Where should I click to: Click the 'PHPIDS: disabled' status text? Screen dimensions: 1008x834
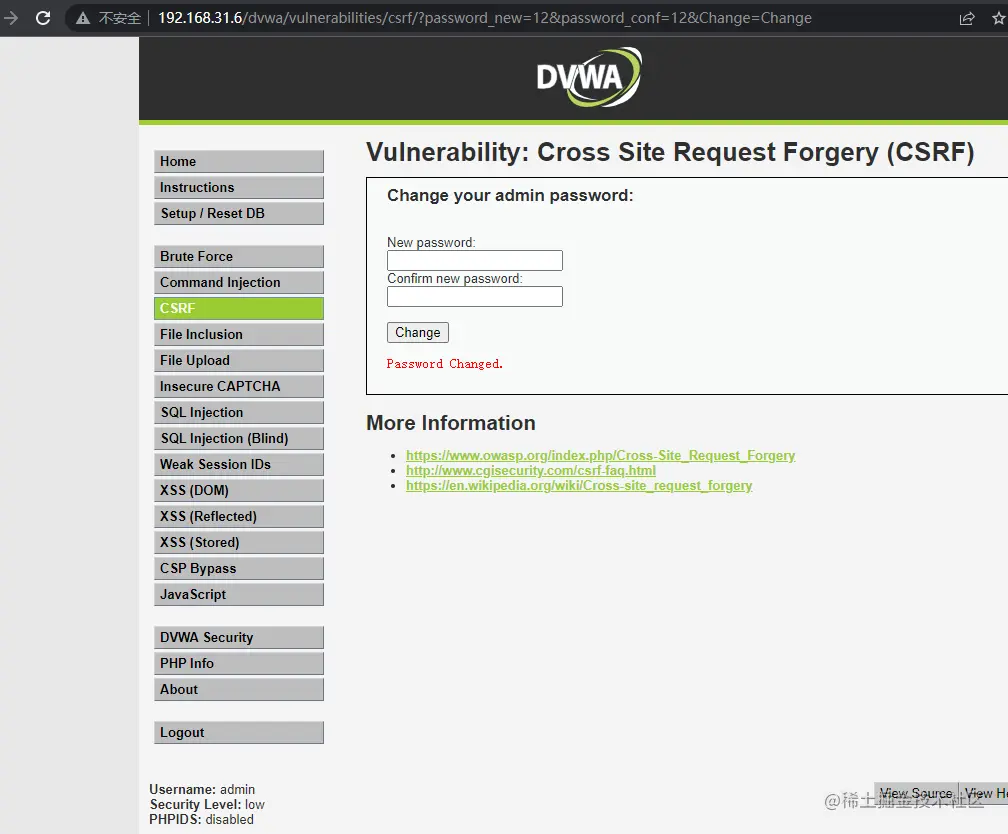pos(201,819)
